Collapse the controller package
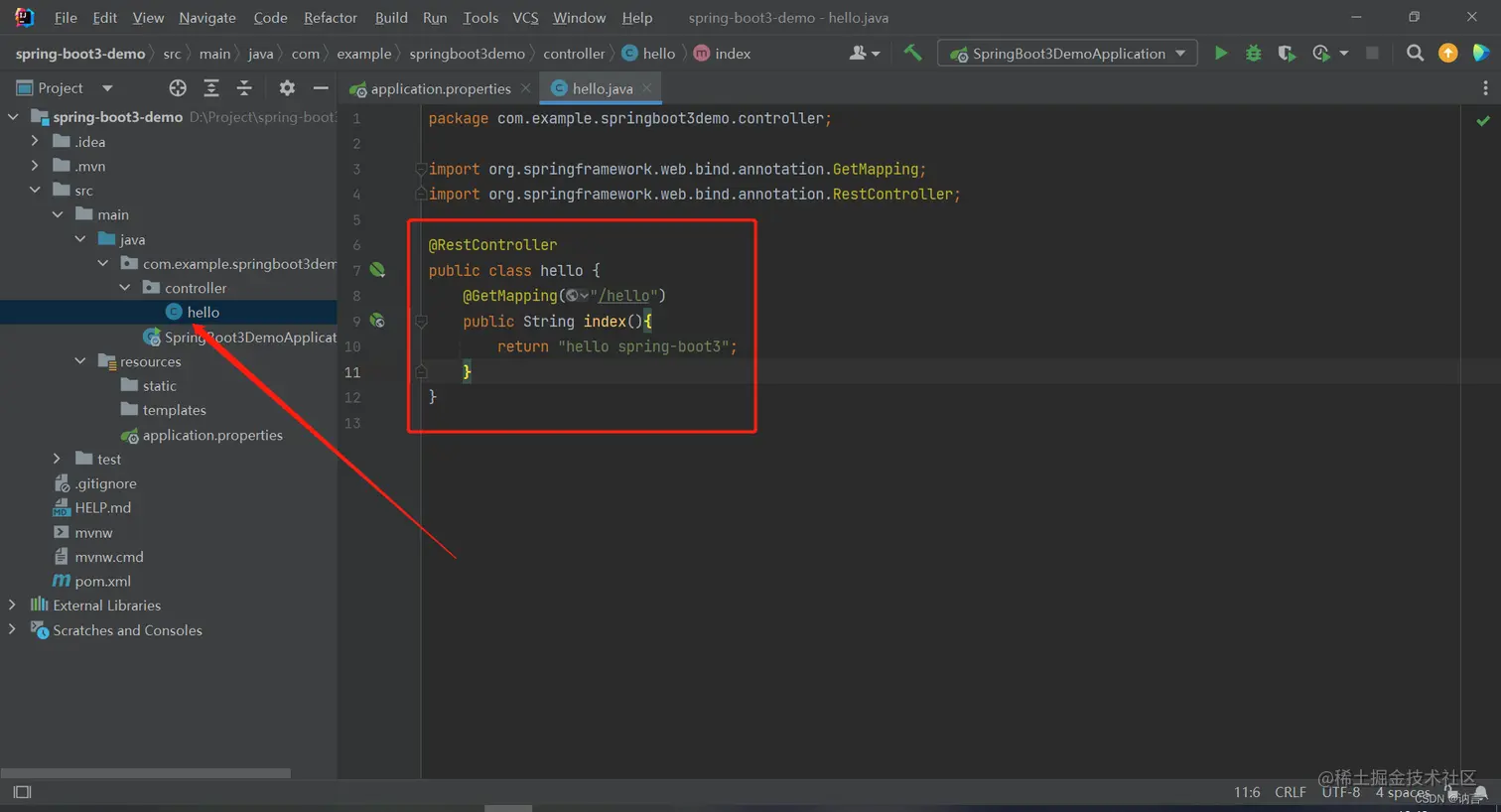 125,288
